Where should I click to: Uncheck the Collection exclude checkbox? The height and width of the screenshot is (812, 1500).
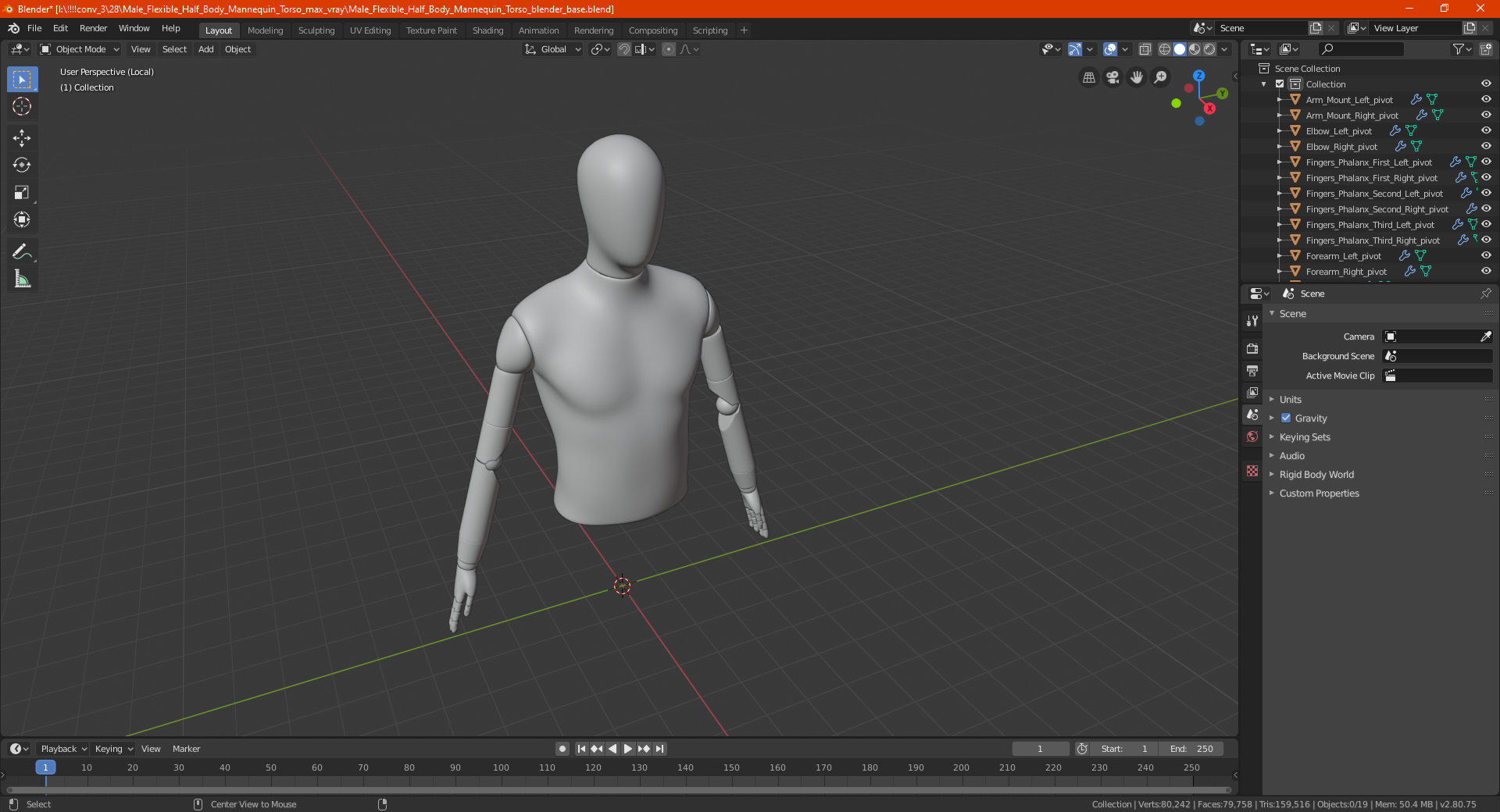[1280, 84]
